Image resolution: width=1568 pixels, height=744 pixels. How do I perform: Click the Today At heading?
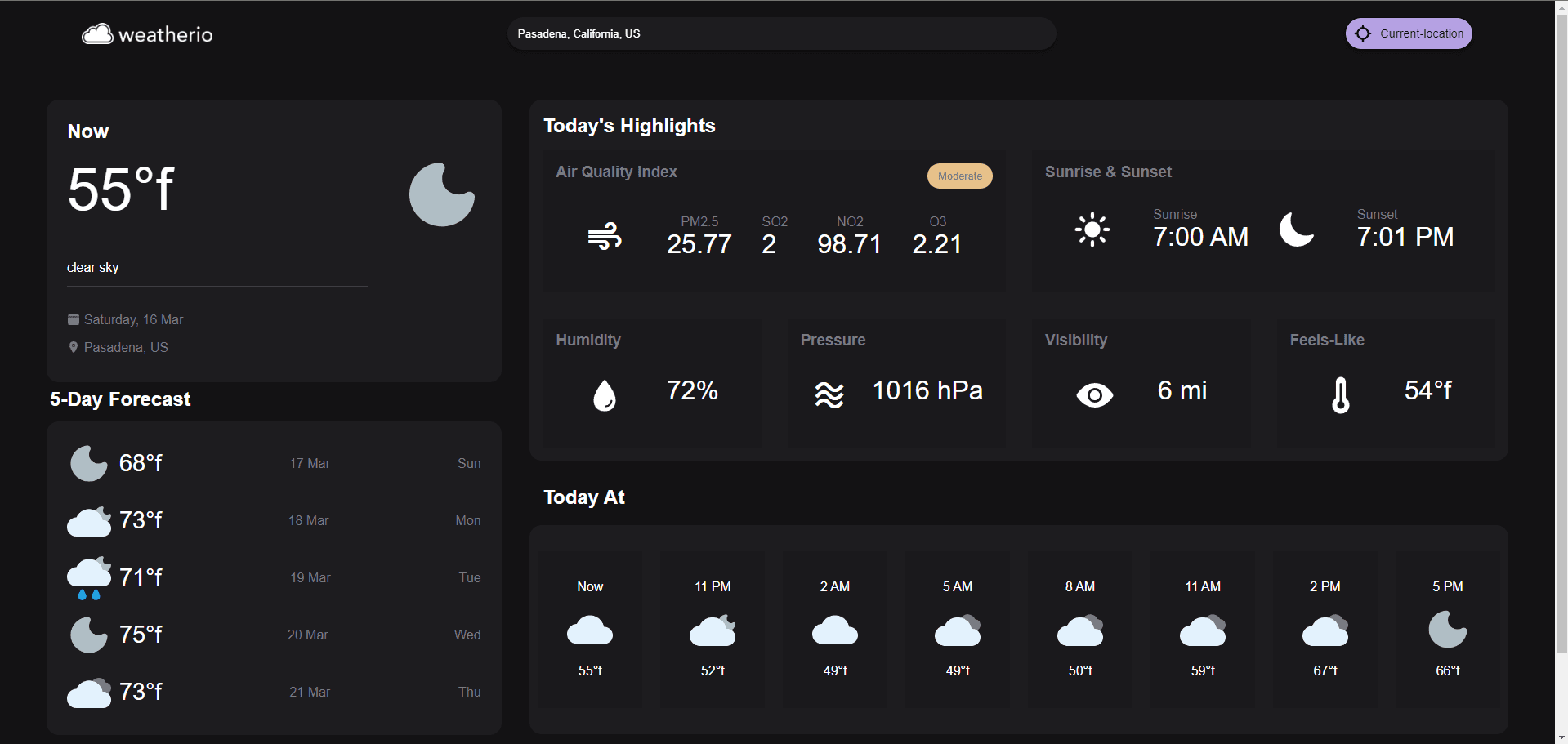[584, 497]
